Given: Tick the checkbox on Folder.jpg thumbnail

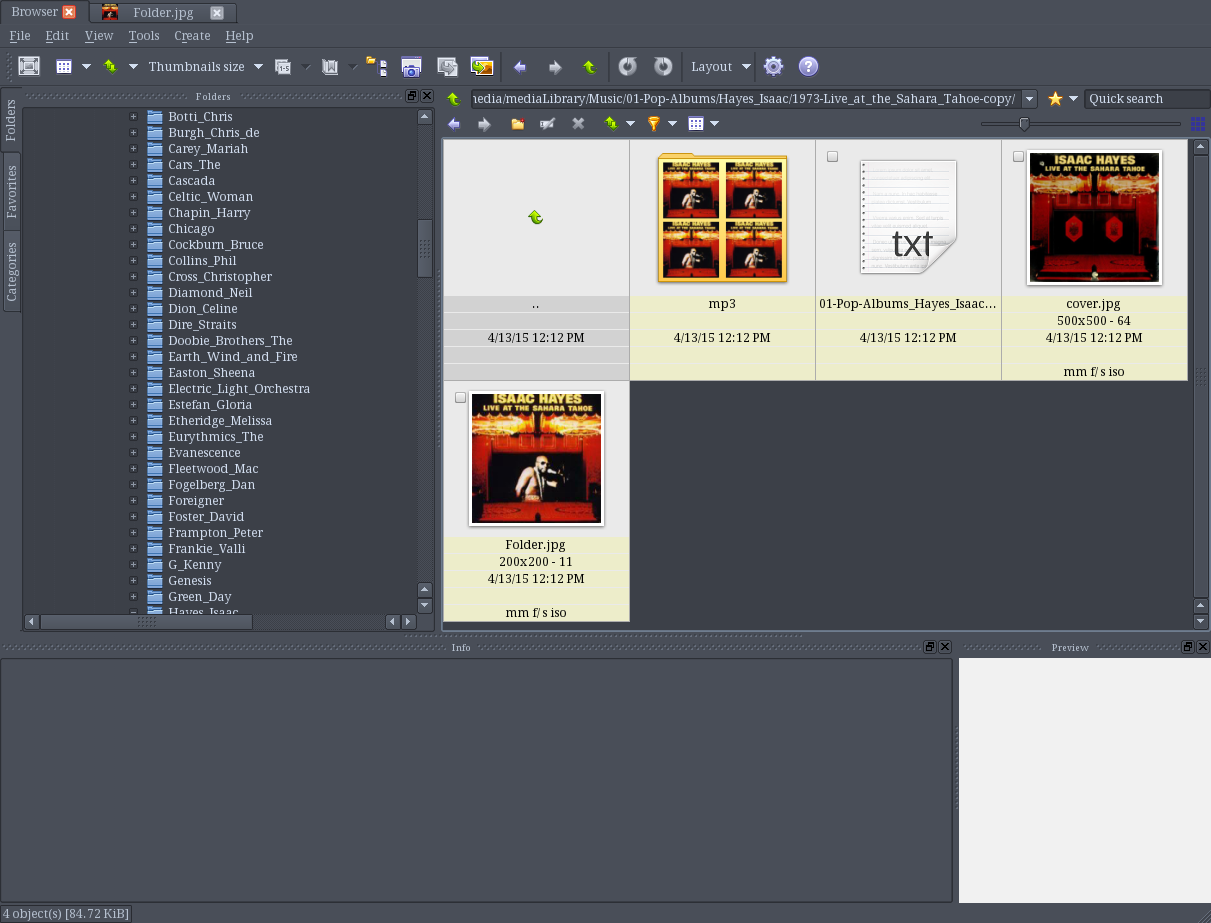Looking at the screenshot, I should 460,398.
